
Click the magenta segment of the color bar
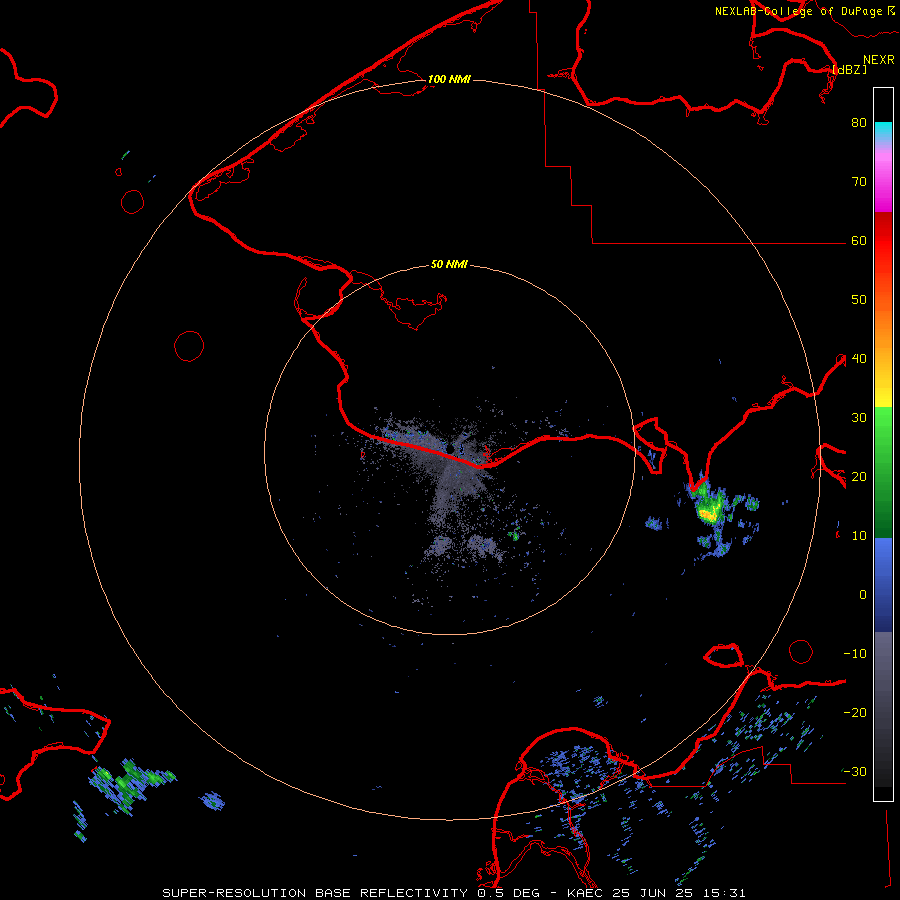click(883, 184)
